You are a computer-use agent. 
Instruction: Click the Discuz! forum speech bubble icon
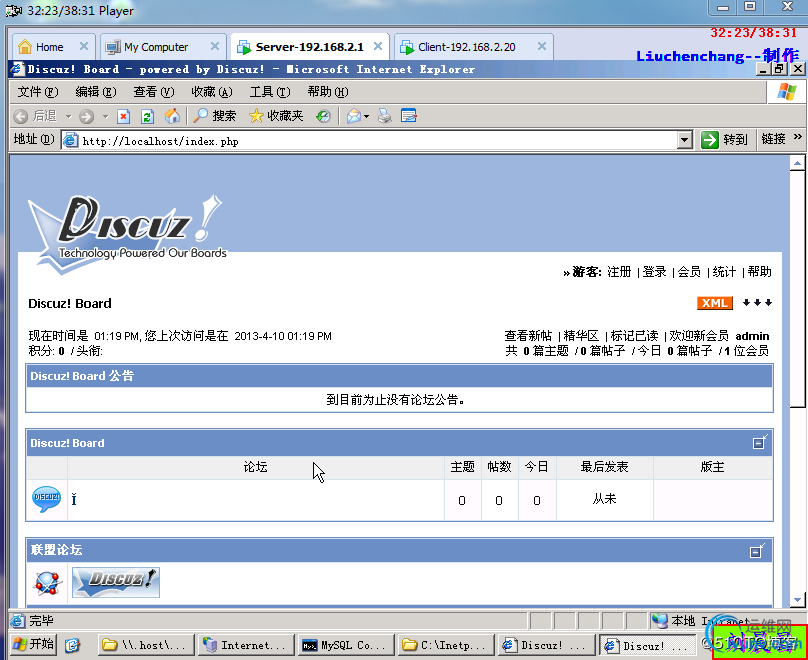46,499
